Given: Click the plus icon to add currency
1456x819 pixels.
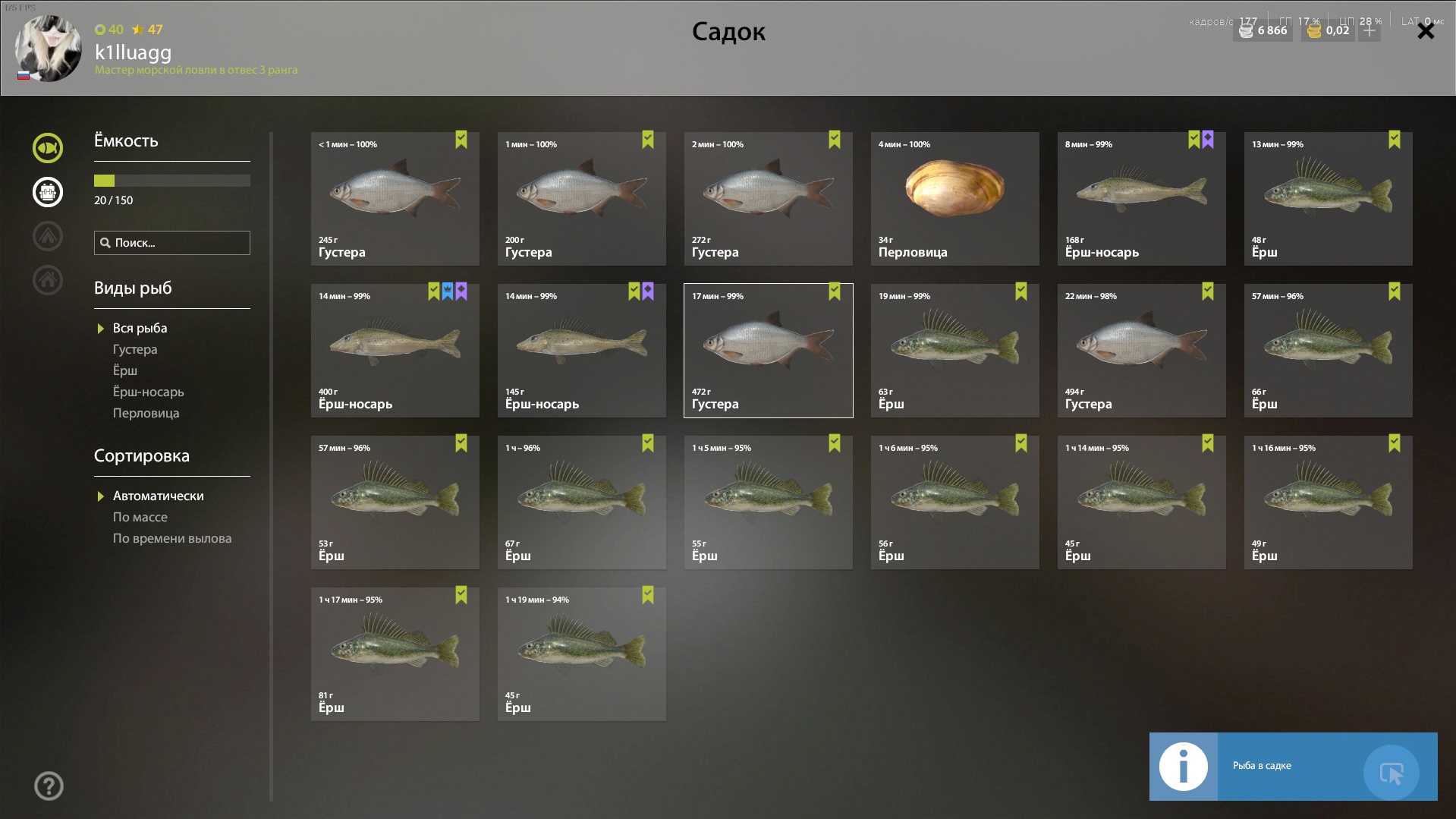Looking at the screenshot, I should [x=1370, y=30].
